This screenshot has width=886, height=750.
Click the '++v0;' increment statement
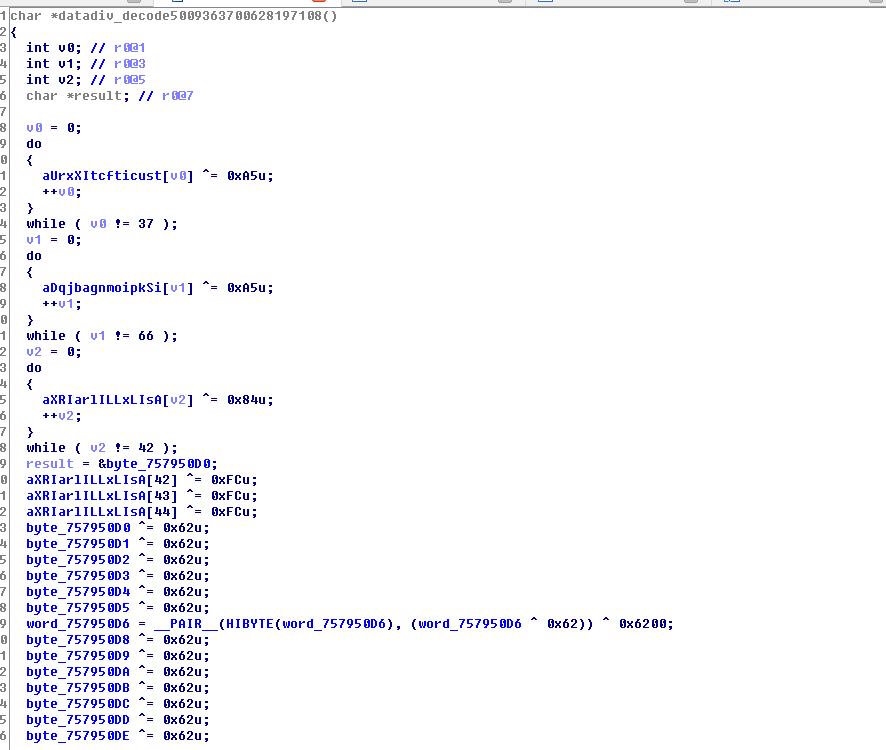[62, 192]
